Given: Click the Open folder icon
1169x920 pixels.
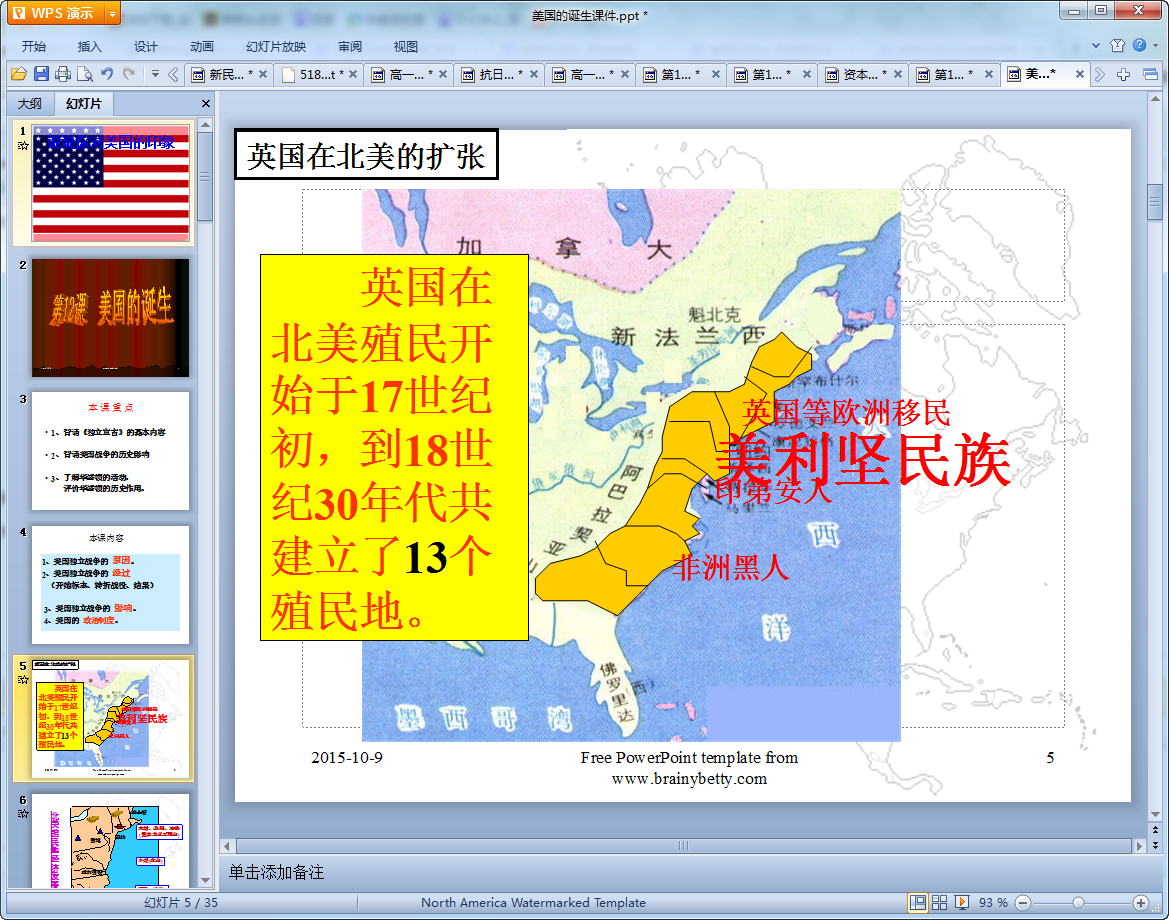Looking at the screenshot, I should (18, 74).
